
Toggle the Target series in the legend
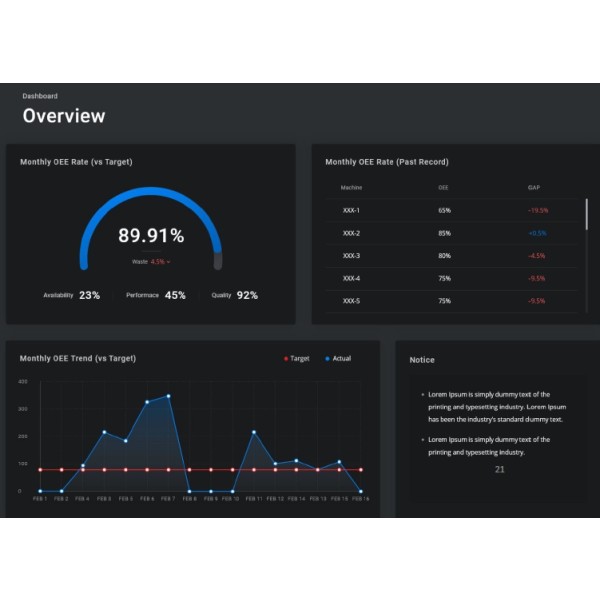pyautogui.click(x=297, y=359)
